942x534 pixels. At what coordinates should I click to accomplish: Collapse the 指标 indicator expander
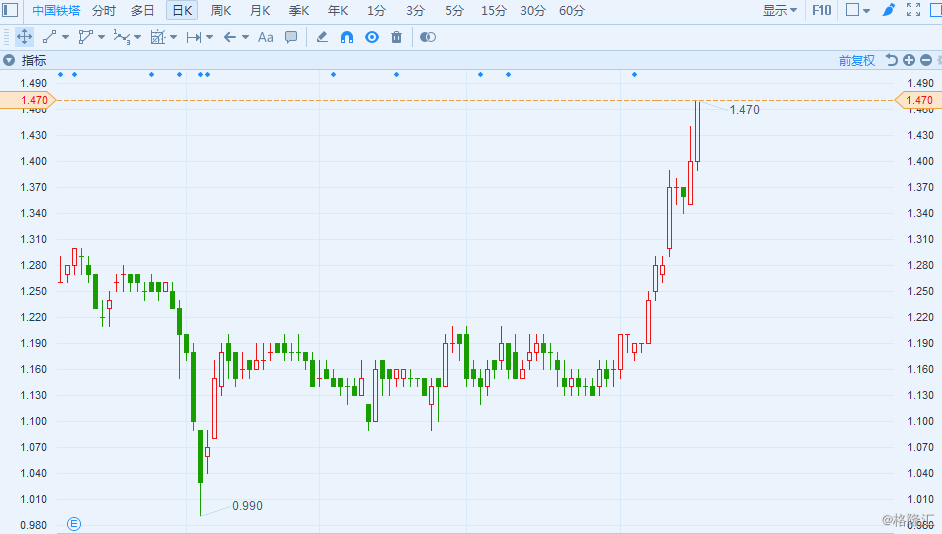9,60
